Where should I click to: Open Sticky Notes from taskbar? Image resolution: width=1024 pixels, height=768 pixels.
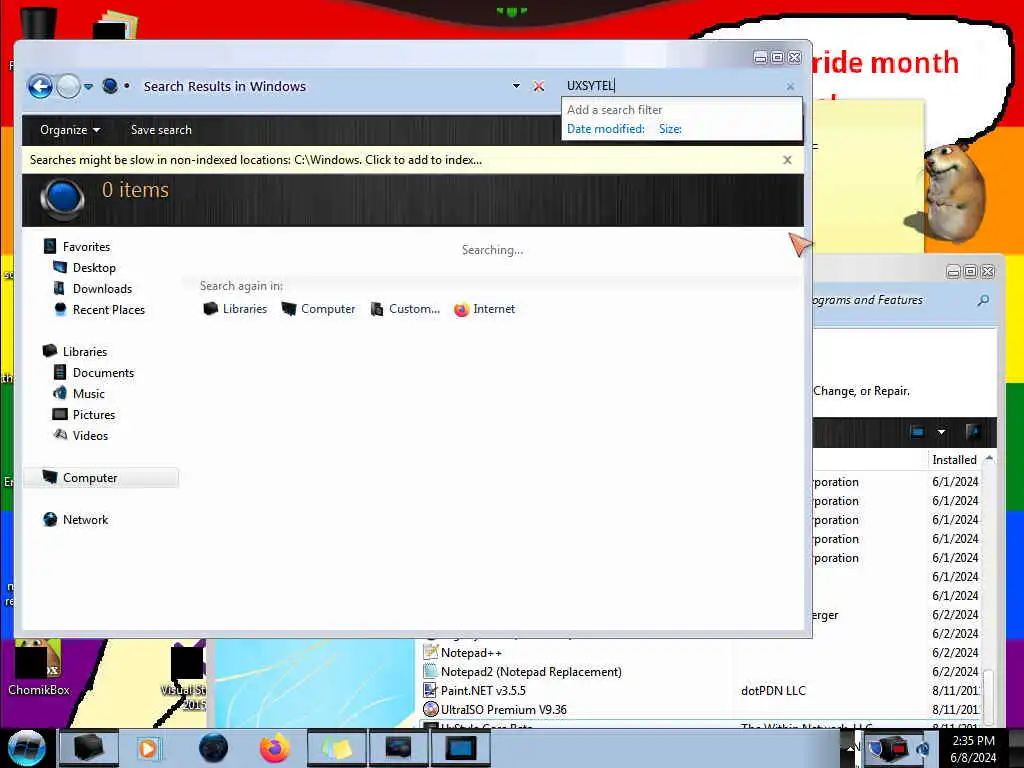336,748
